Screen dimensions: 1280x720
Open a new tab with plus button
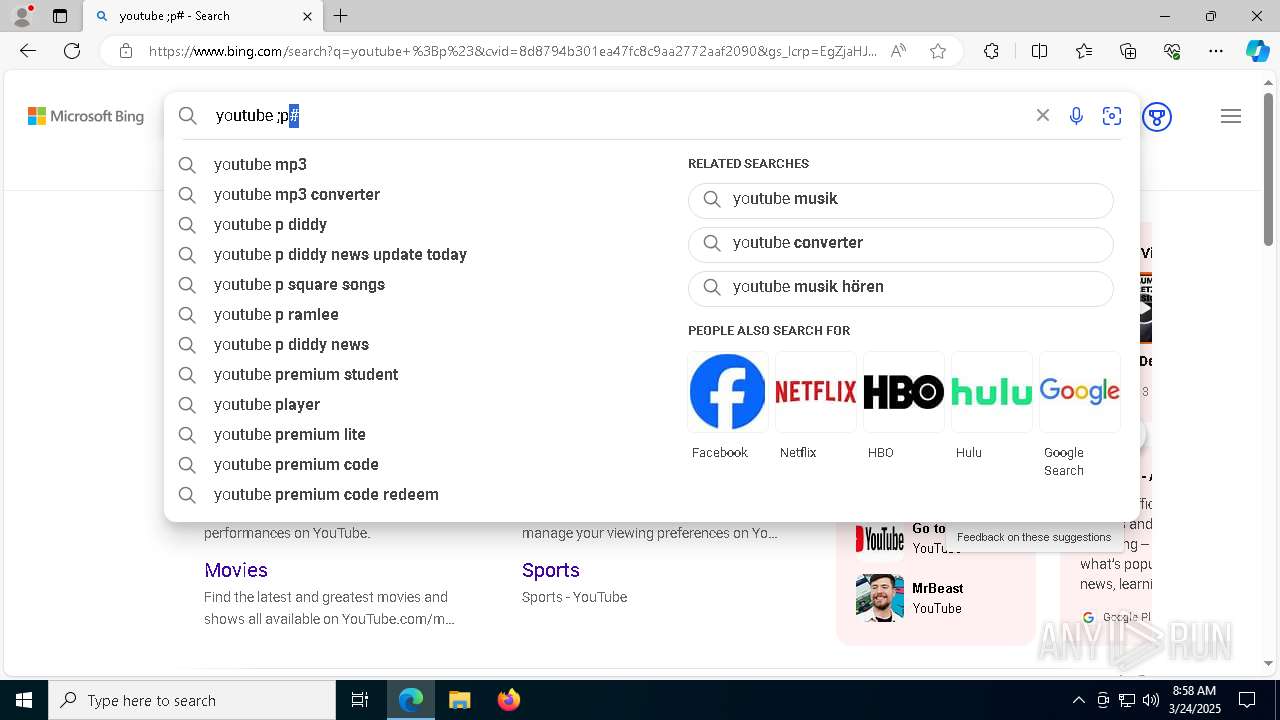tap(341, 16)
